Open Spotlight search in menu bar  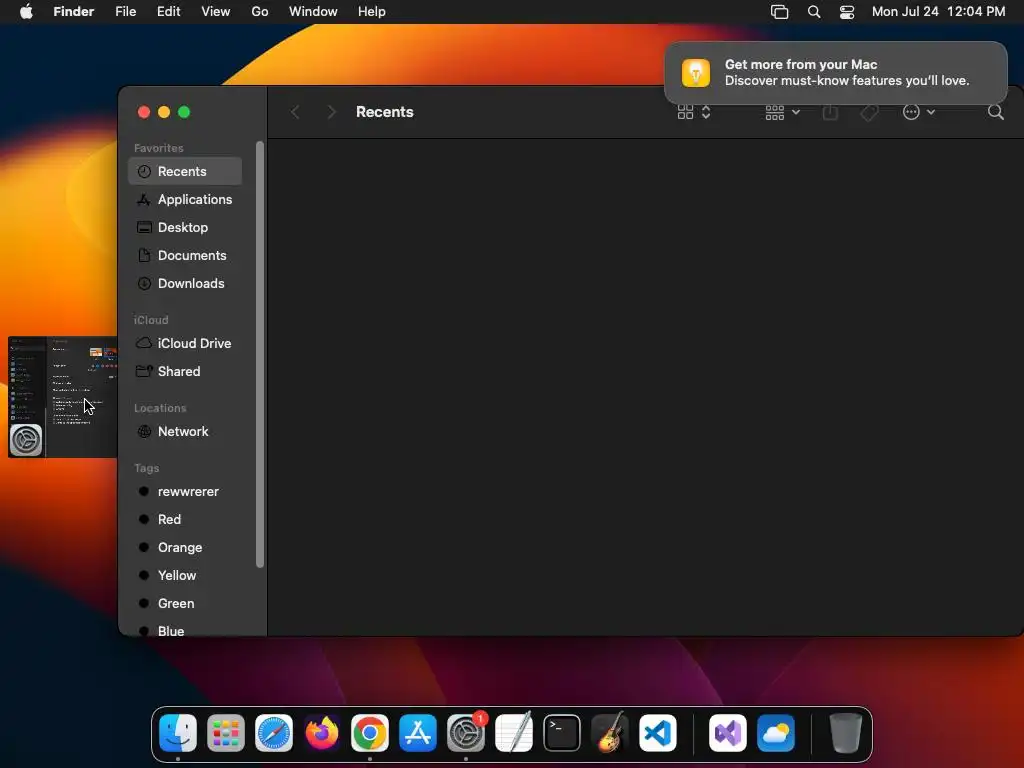814,12
